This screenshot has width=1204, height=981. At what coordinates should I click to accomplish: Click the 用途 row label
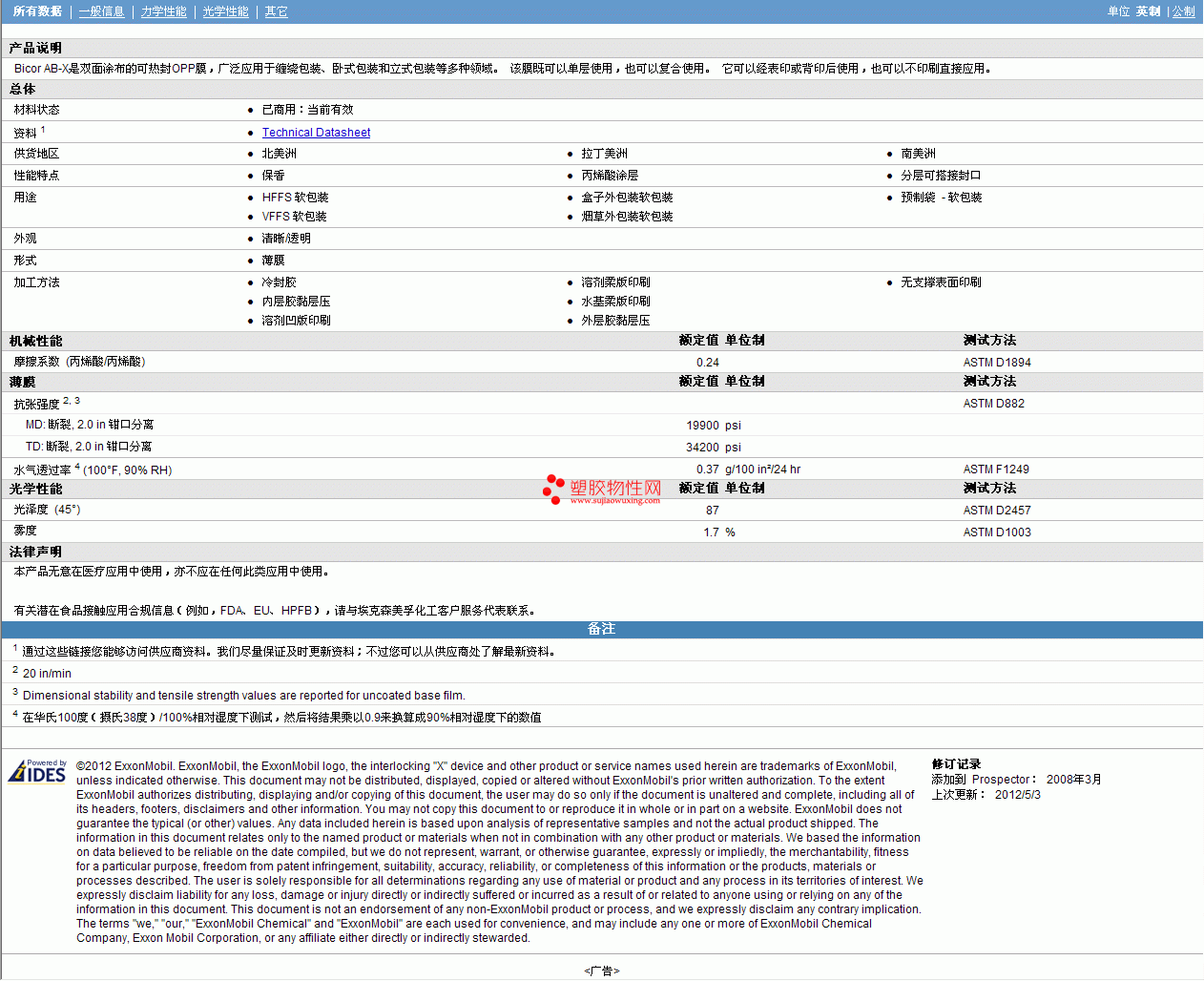point(26,198)
